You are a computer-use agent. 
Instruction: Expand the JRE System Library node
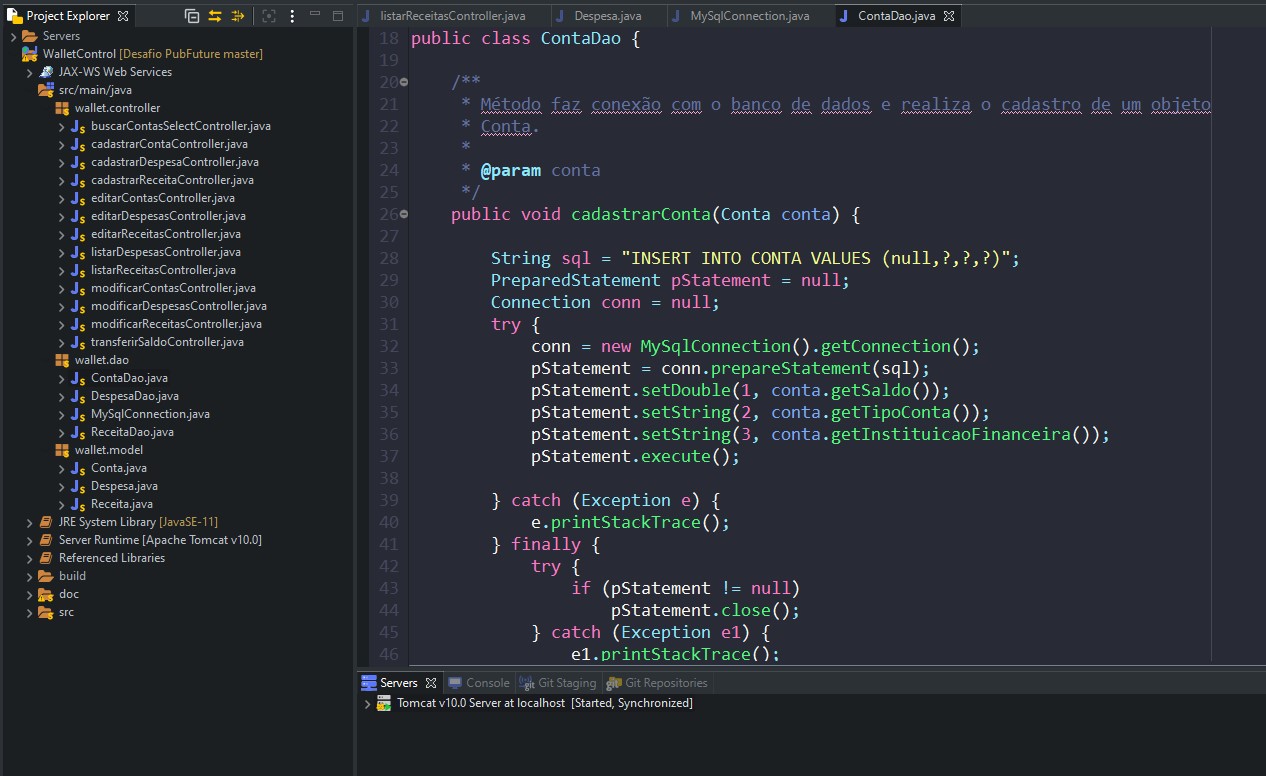(30, 522)
